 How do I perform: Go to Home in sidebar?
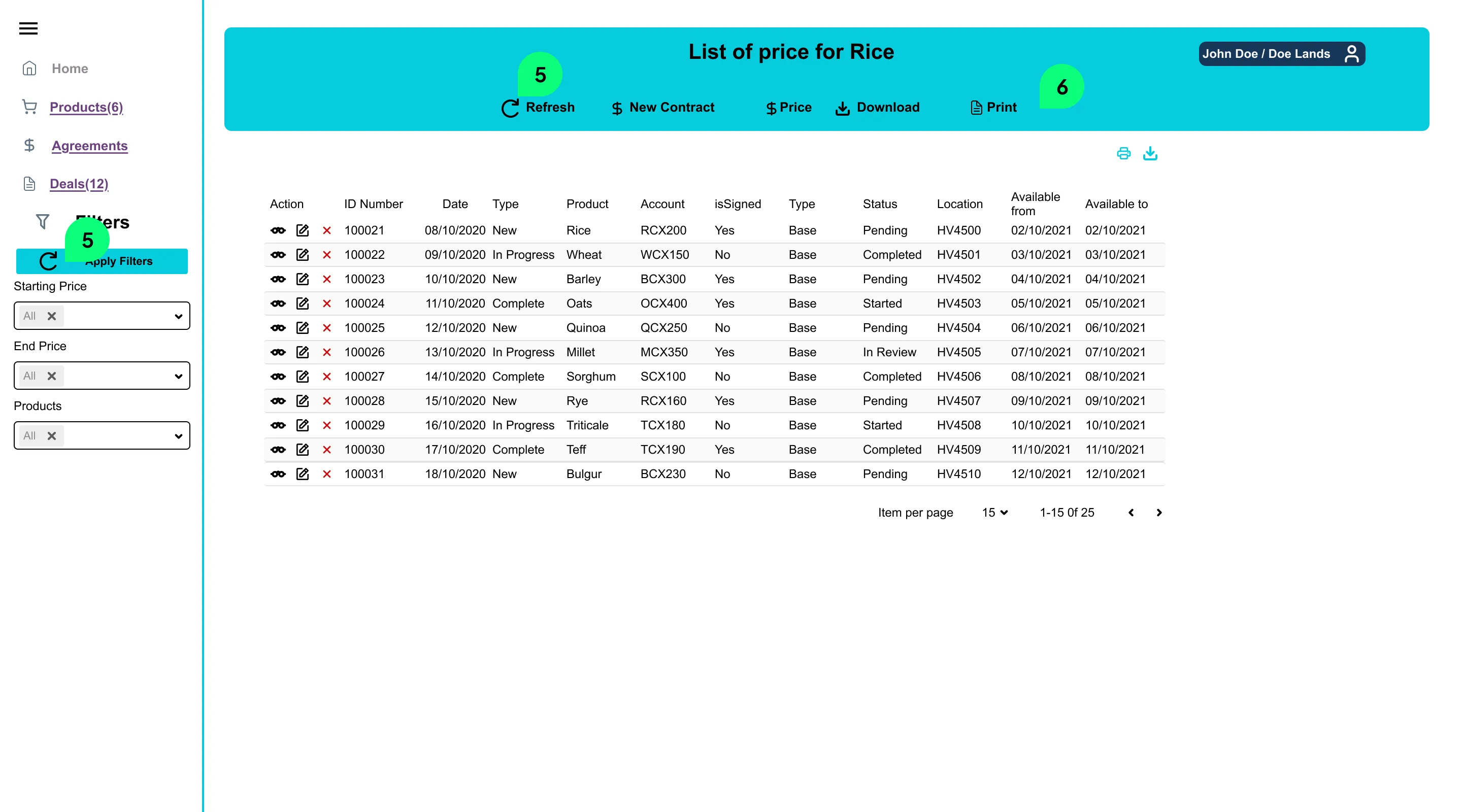coord(69,69)
